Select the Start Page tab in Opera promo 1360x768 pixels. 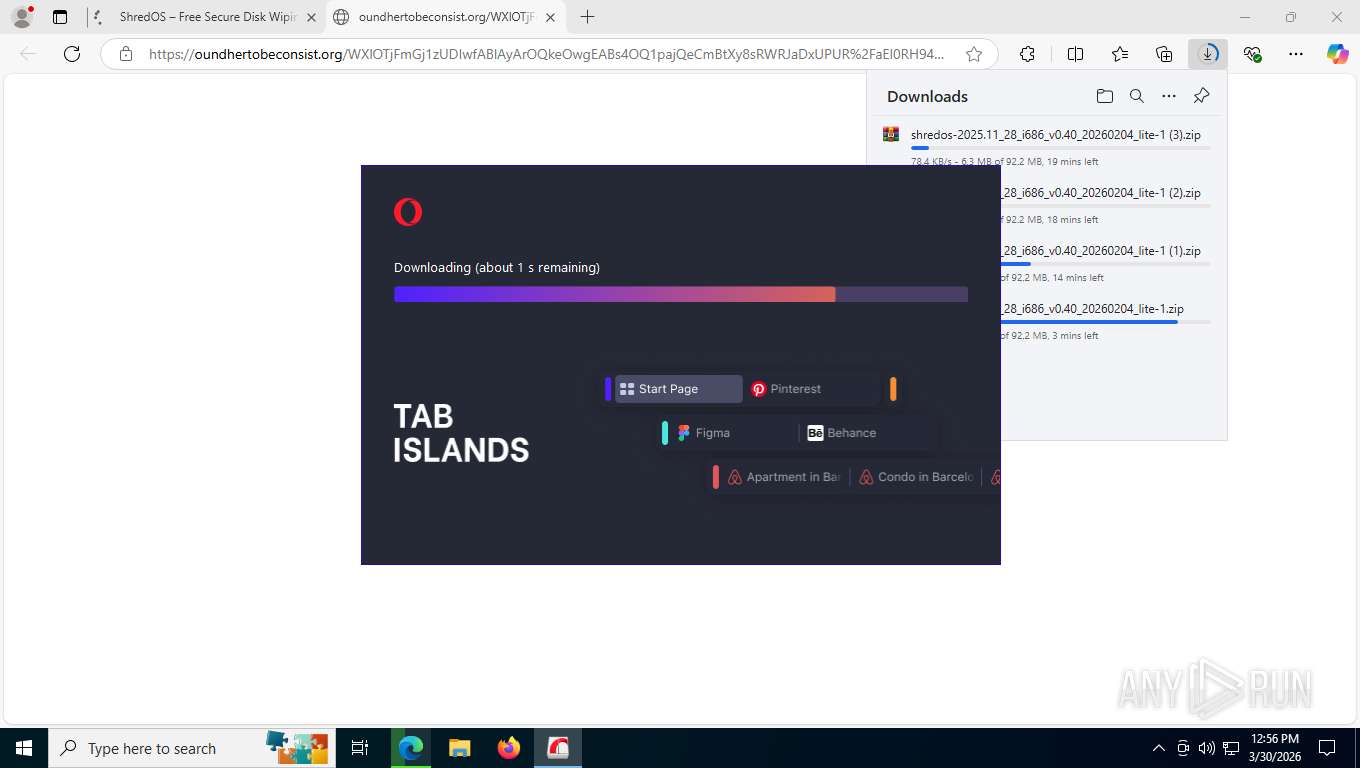679,389
